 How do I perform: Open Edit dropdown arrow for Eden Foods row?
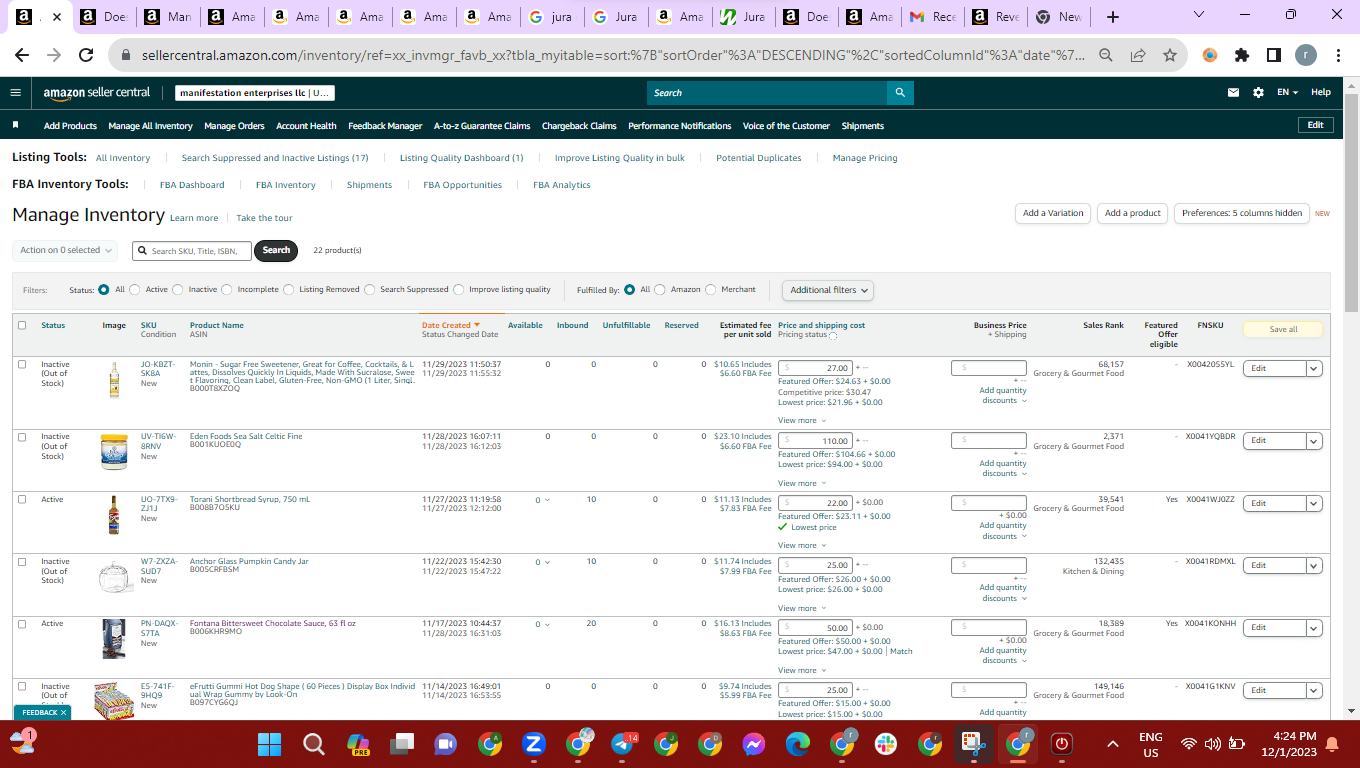coord(1315,440)
